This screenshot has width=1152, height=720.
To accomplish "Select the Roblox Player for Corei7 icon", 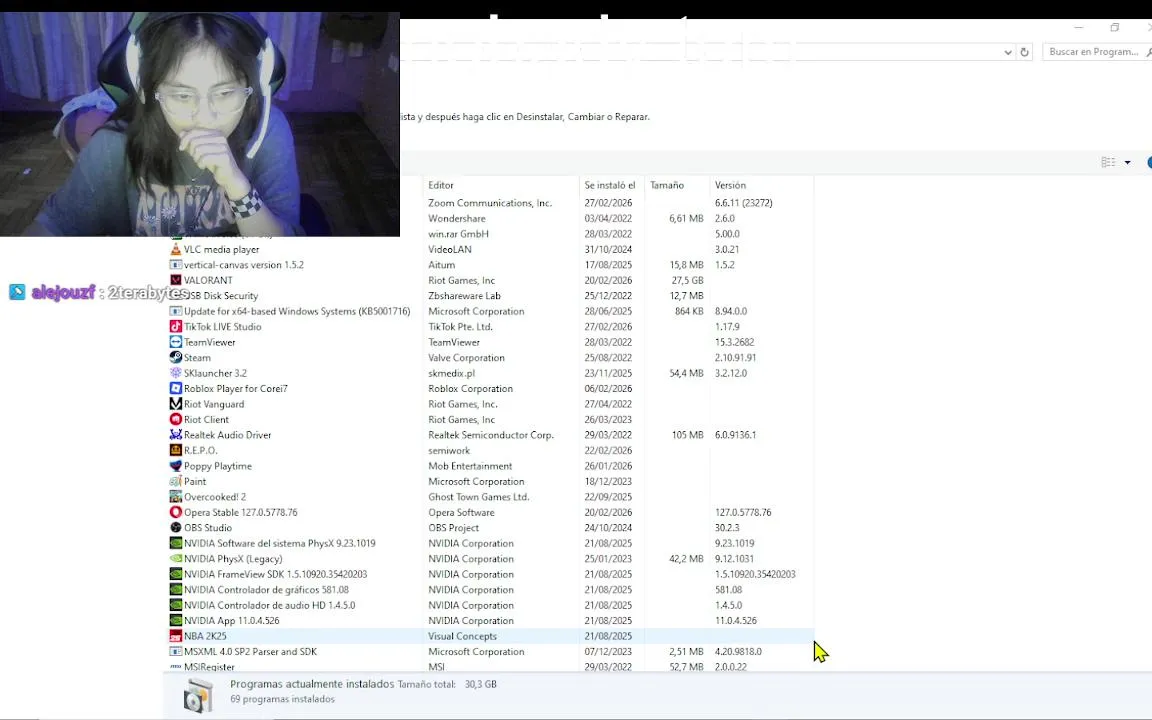I will [x=176, y=388].
